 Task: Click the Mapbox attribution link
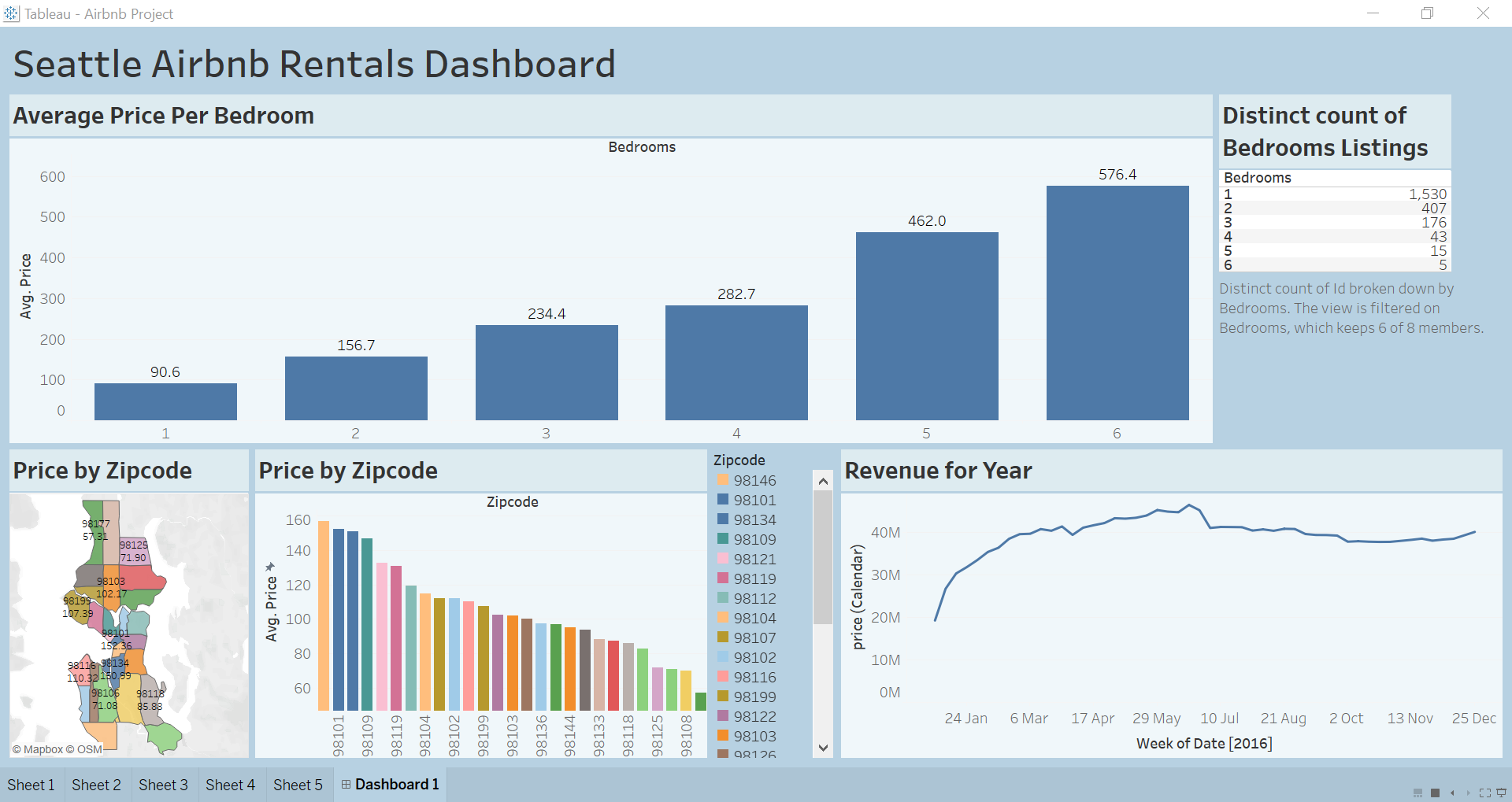pyautogui.click(x=45, y=749)
